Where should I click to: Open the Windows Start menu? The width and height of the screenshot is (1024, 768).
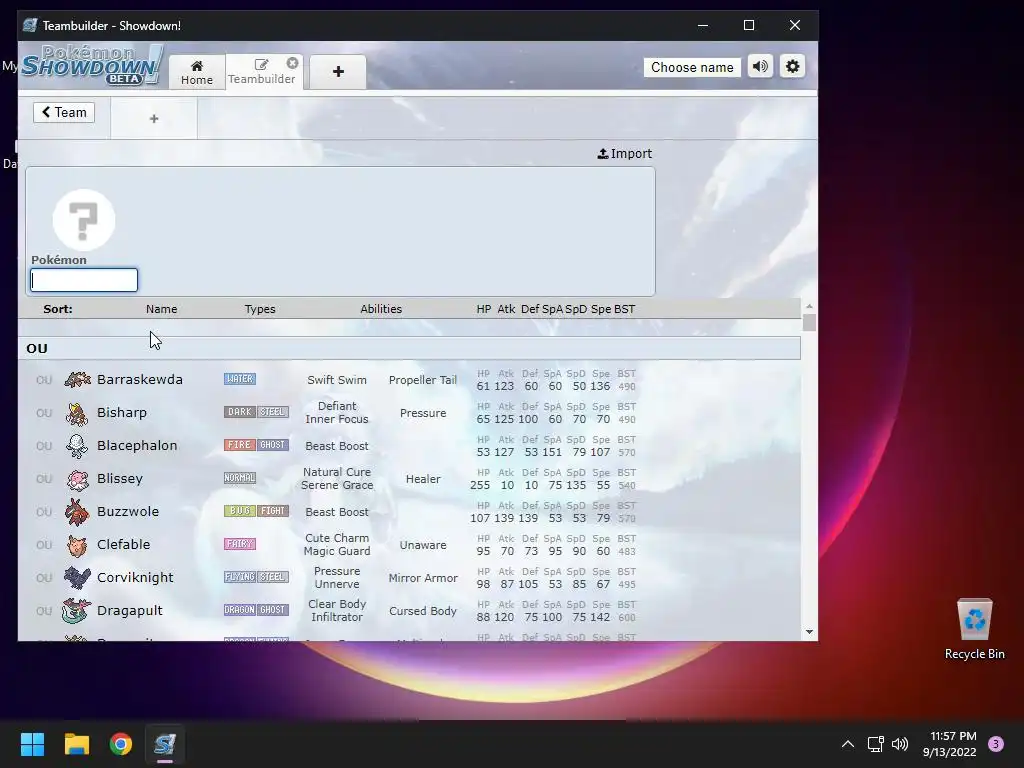point(32,744)
